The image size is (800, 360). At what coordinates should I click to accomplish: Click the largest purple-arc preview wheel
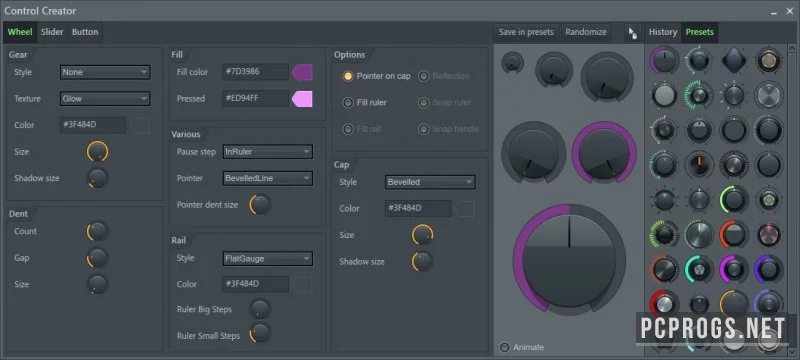point(569,260)
